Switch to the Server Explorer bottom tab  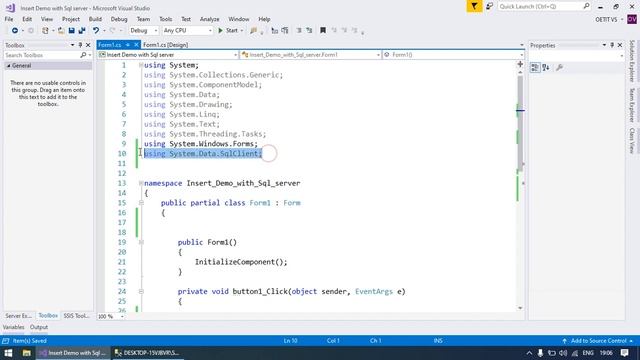[18, 316]
